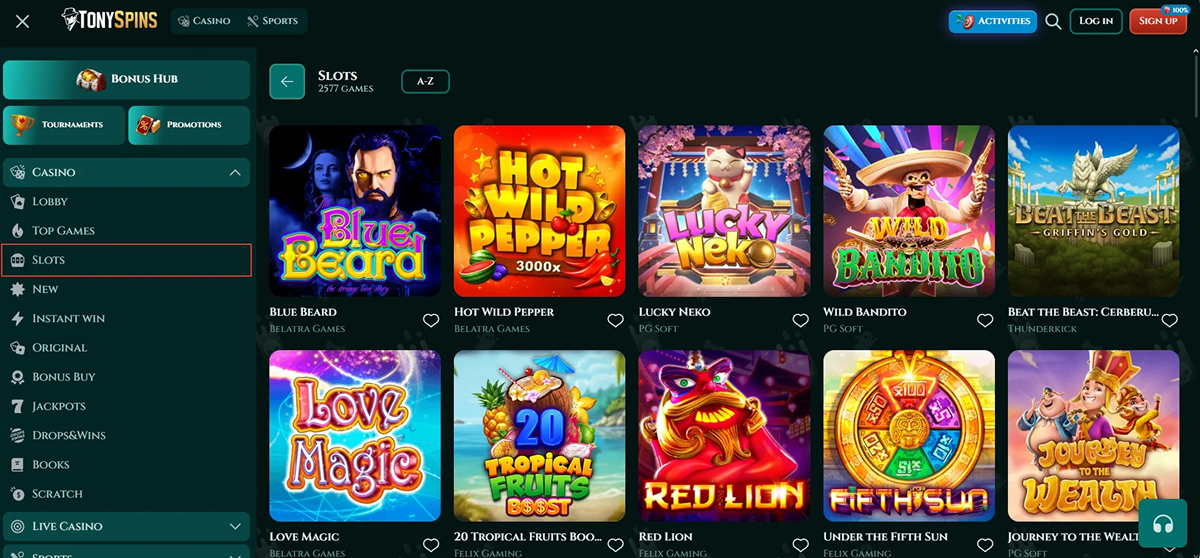Open the Hot Wild Pepper game thumbnail
Viewport: 1200px width, 558px height.
[x=540, y=211]
